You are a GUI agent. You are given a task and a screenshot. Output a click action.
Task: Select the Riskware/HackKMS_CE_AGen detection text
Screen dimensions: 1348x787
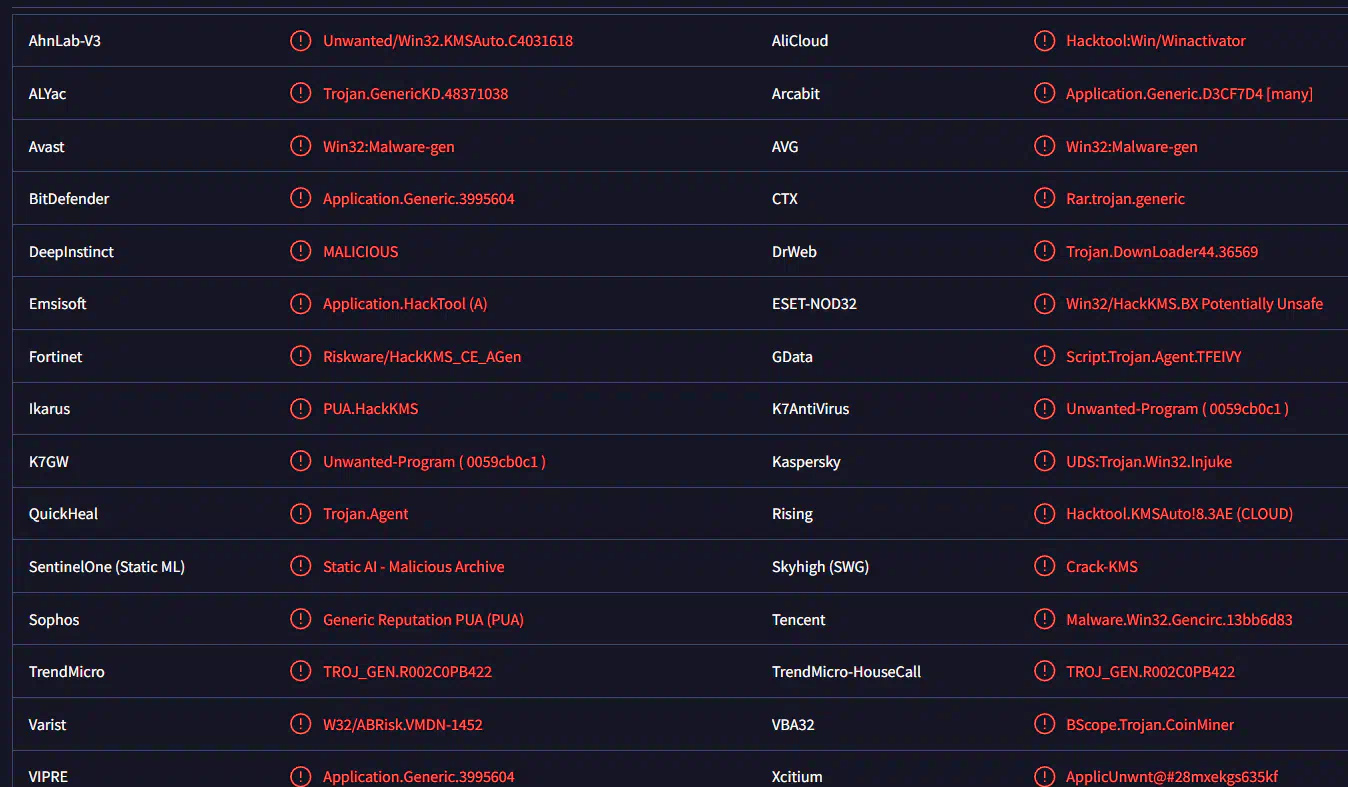[x=422, y=357]
